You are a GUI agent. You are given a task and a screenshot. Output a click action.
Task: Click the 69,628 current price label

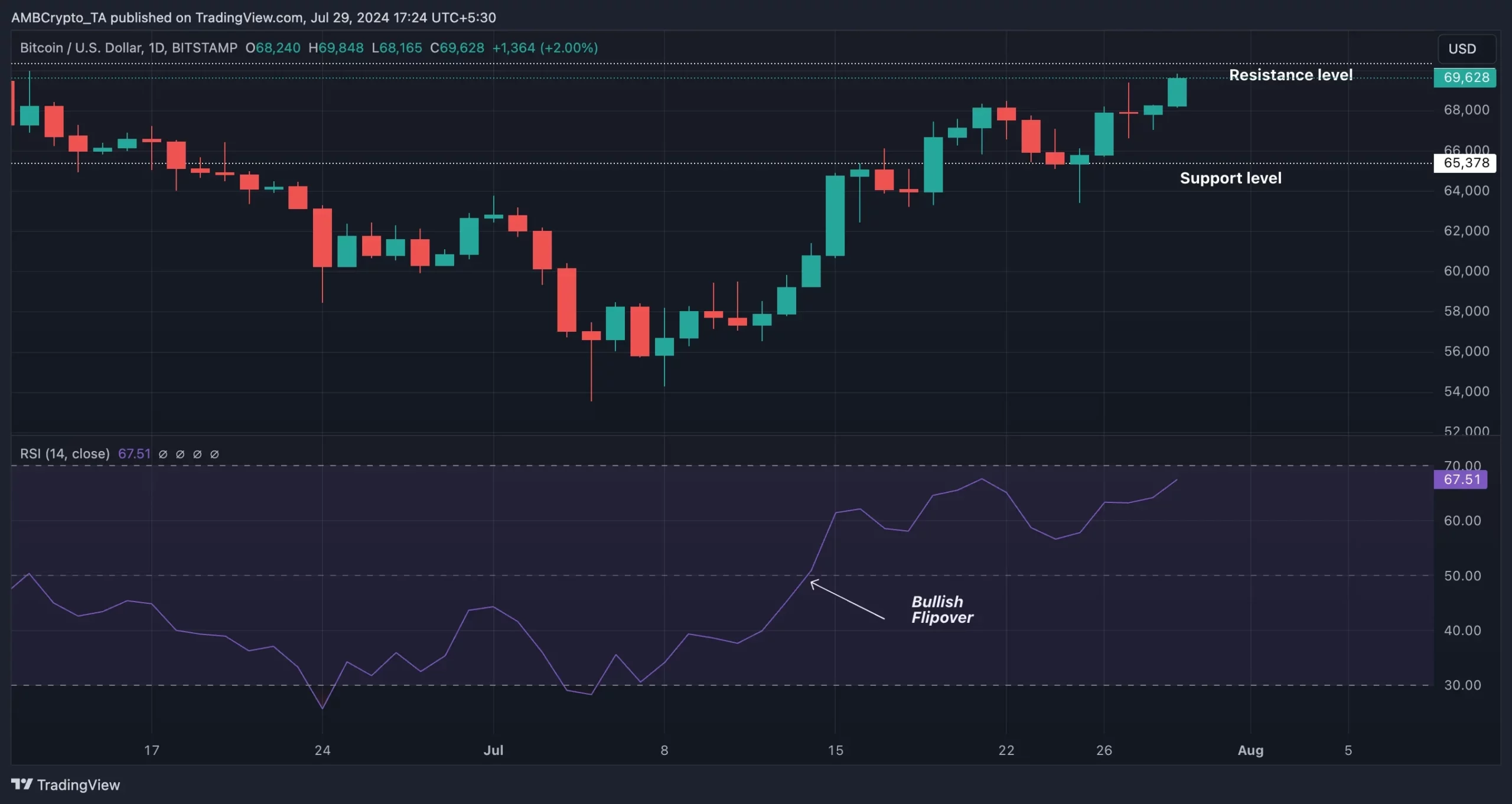pos(1465,77)
